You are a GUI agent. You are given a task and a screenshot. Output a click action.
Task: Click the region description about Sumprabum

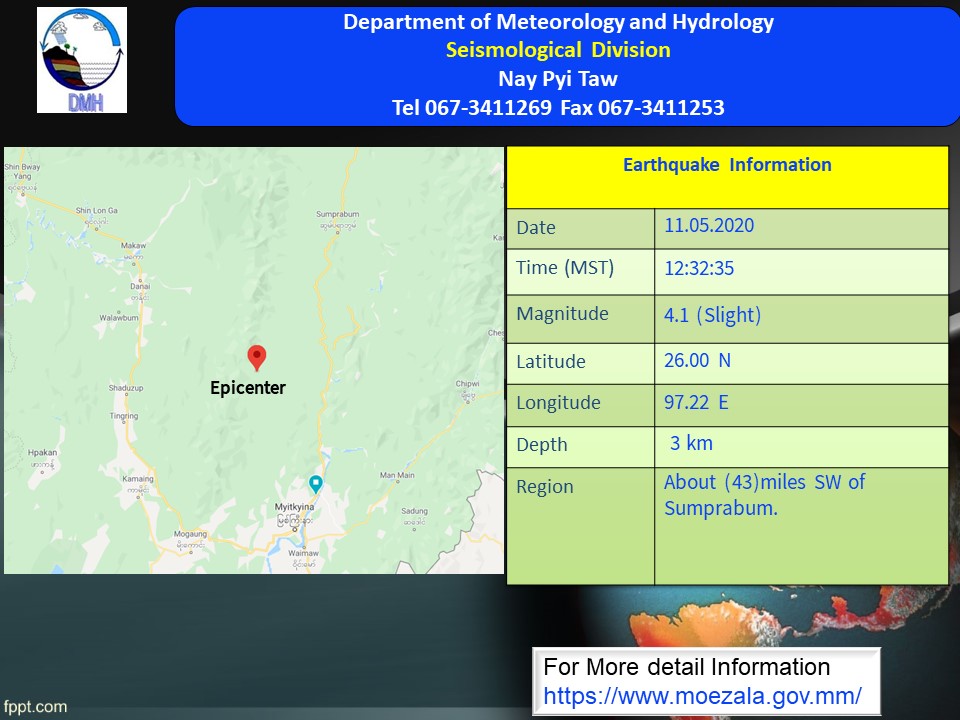coord(764,495)
